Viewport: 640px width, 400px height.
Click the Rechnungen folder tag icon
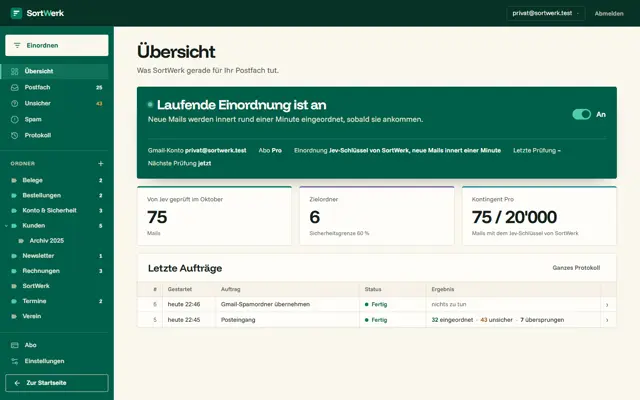point(14,271)
